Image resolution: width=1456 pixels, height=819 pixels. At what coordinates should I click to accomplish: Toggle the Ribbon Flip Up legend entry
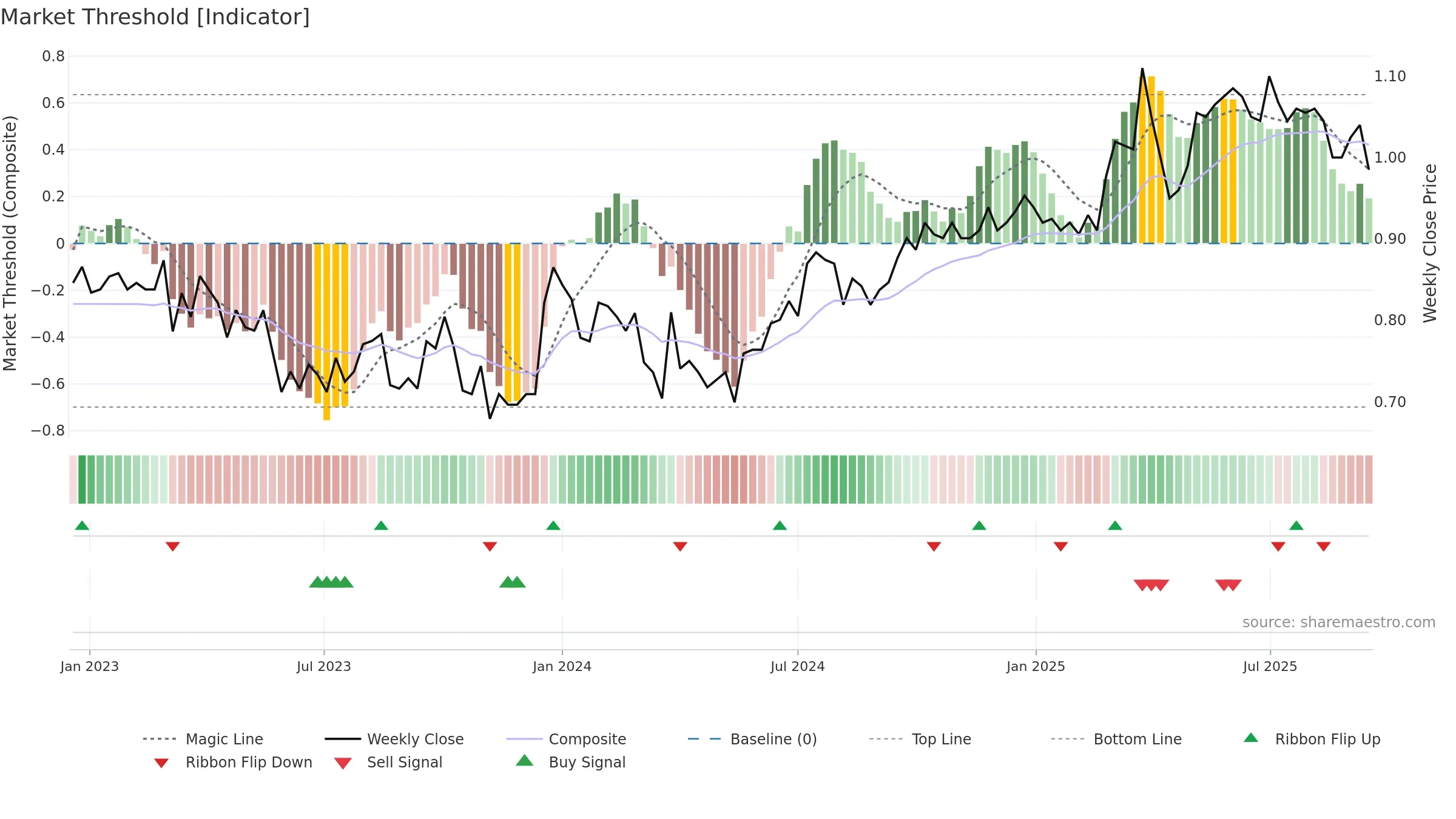click(1312, 739)
